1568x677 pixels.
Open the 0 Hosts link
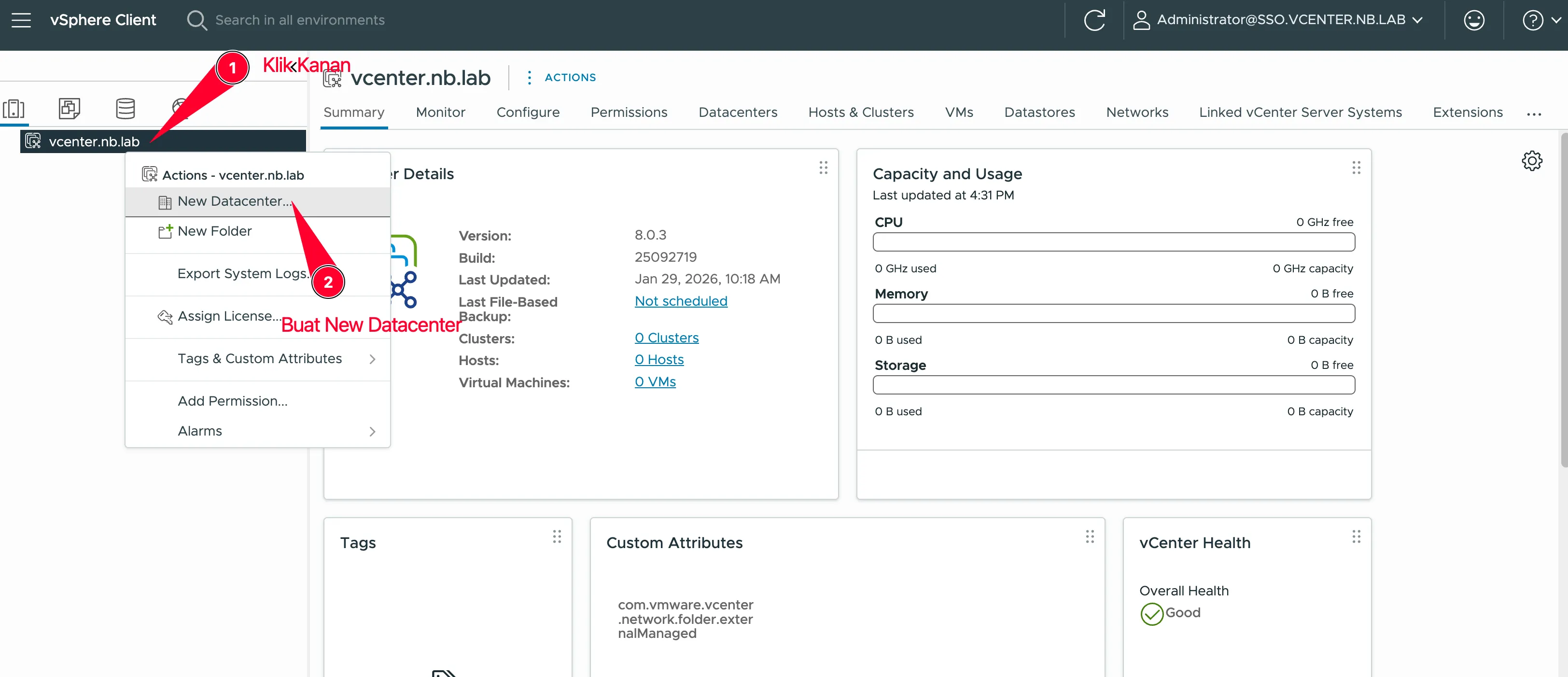tap(658, 360)
